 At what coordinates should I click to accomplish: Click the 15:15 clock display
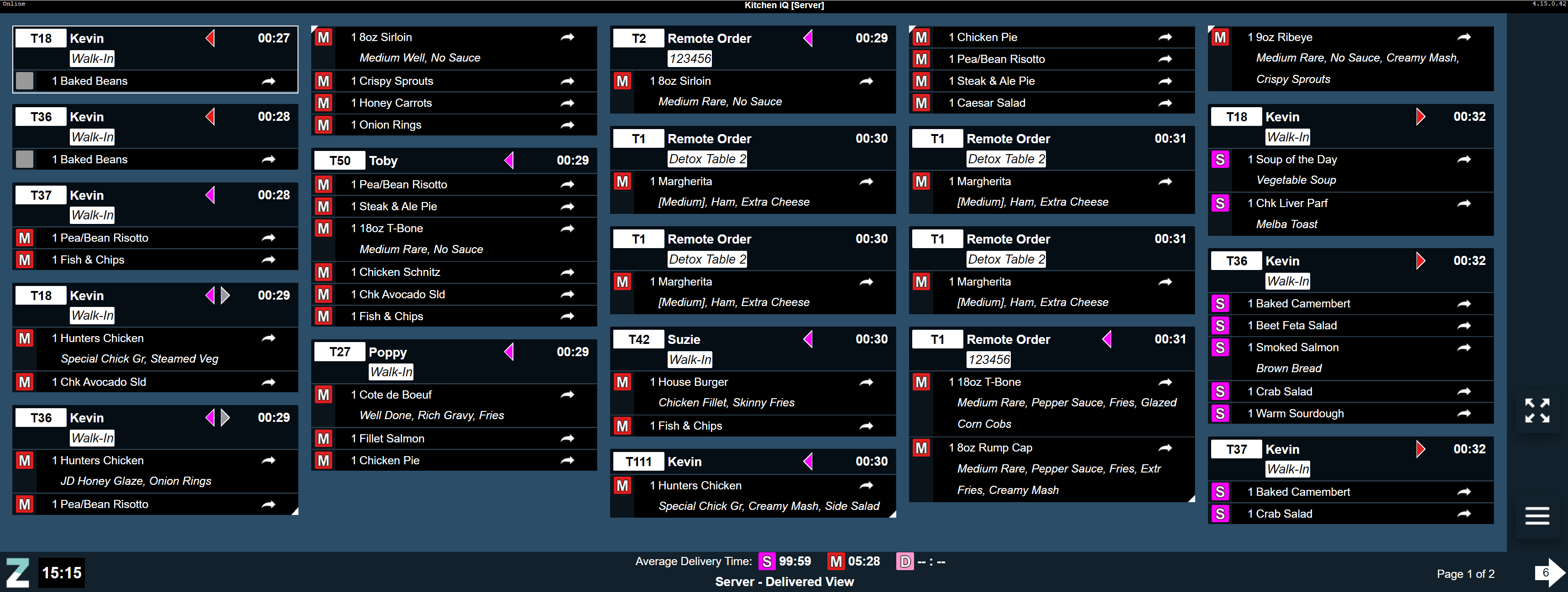[62, 572]
